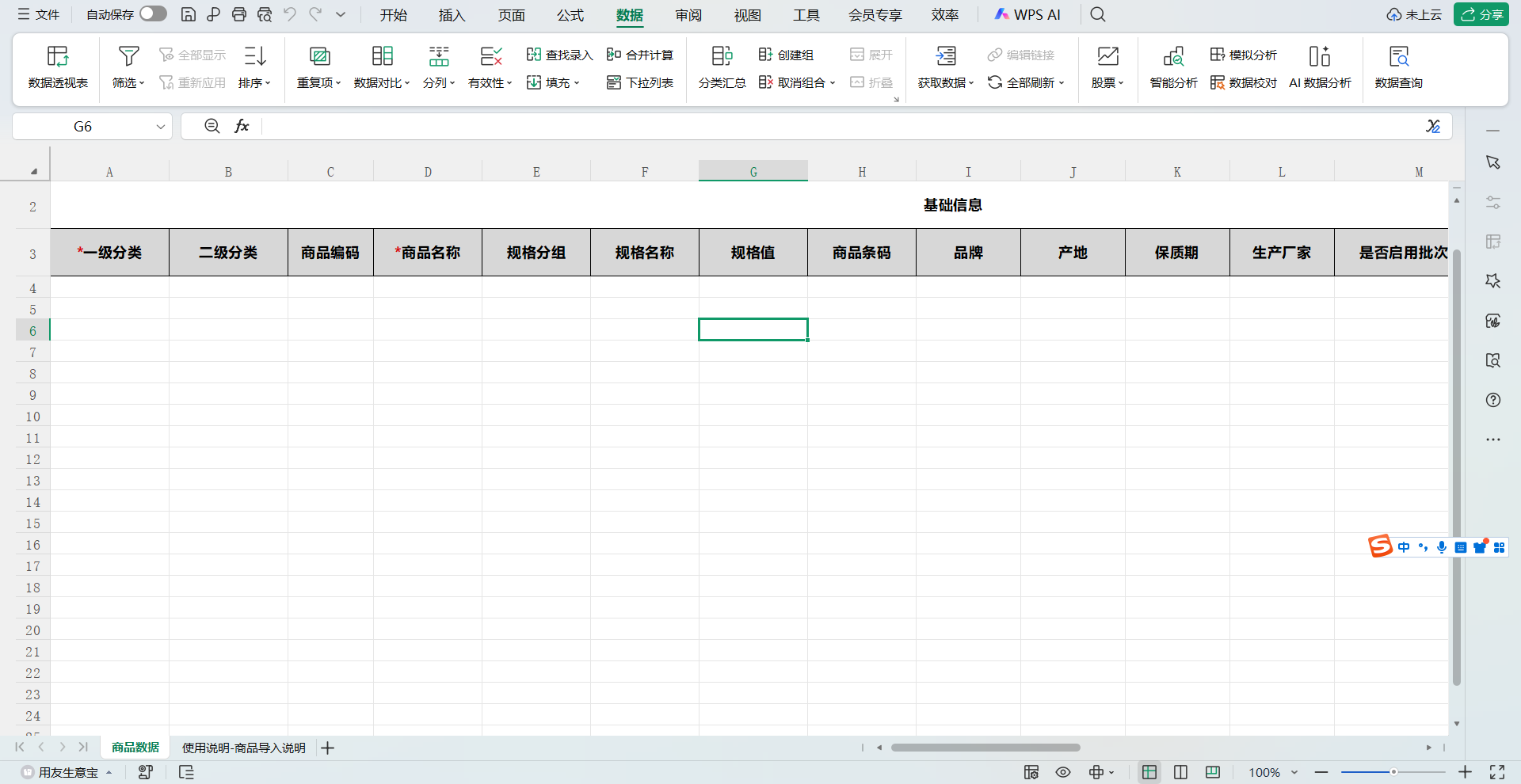Open the 数据对比 data compare tool

[x=382, y=67]
